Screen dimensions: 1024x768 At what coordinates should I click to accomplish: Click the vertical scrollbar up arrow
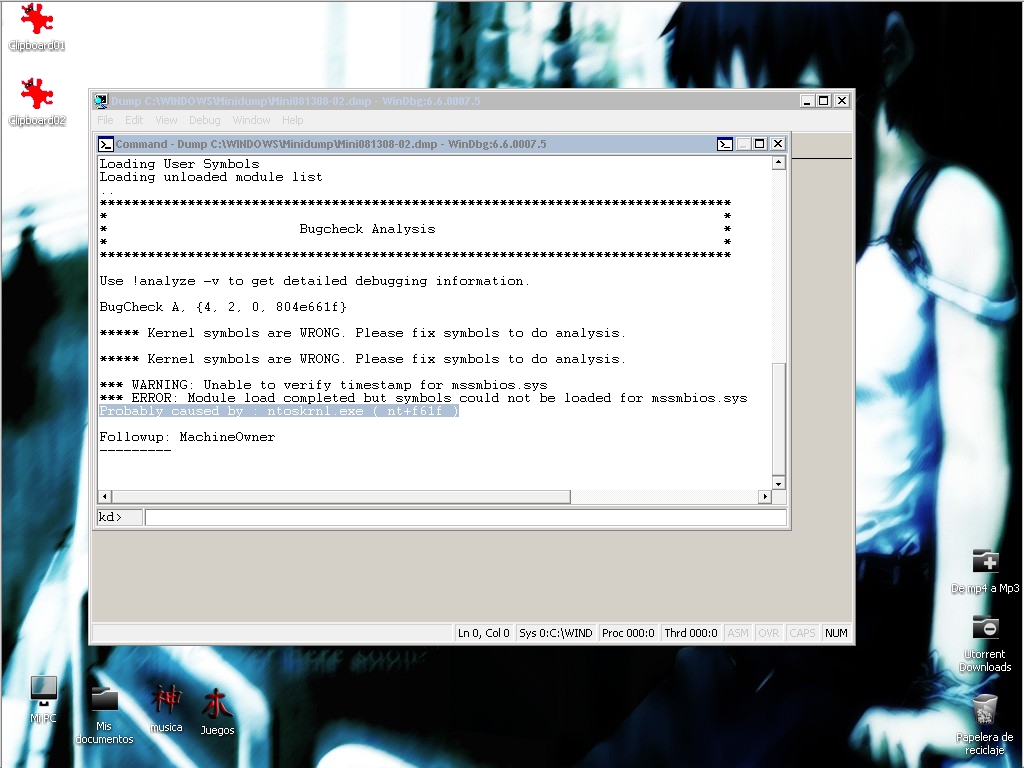[778, 163]
